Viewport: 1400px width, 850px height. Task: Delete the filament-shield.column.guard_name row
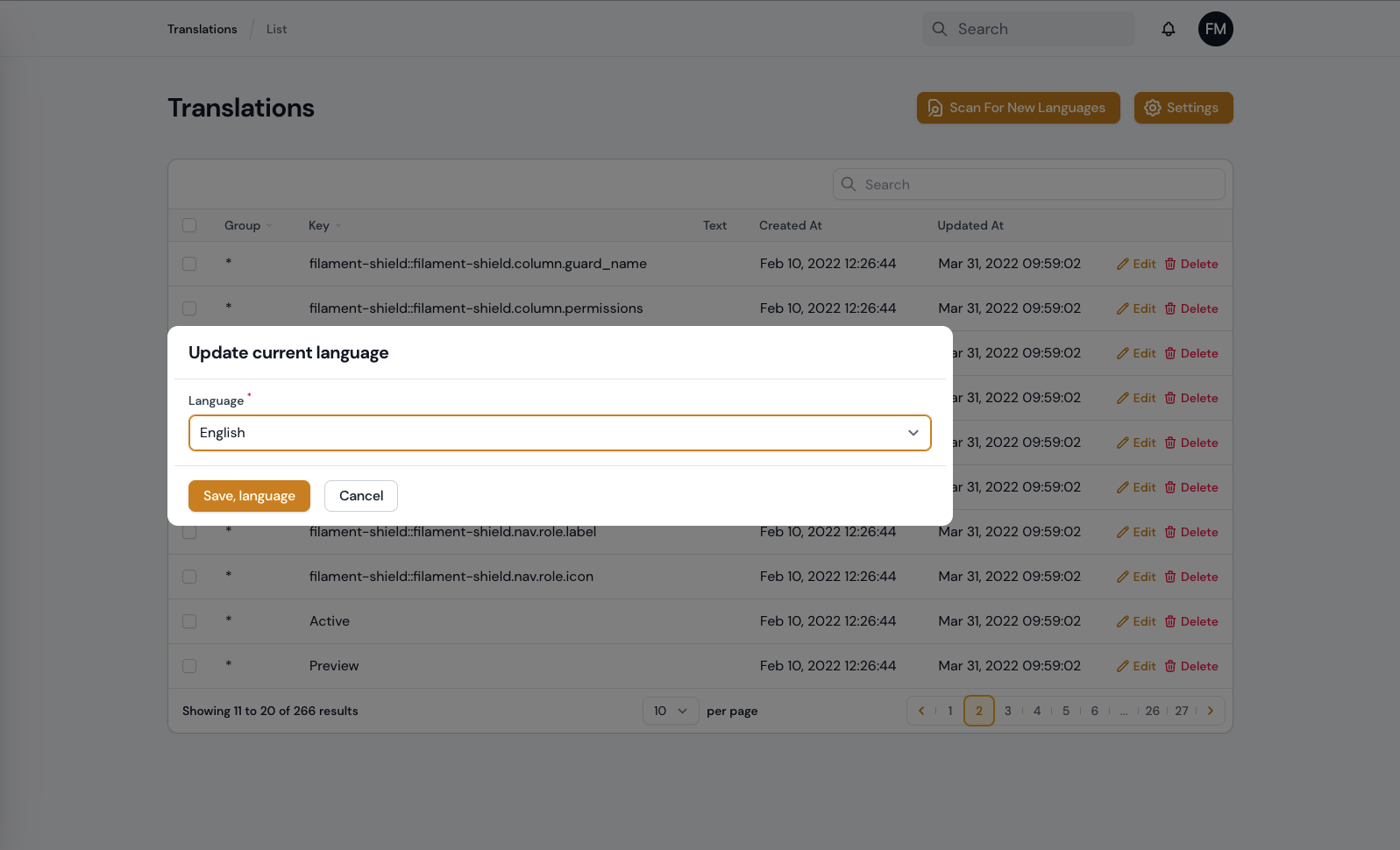tap(1191, 264)
